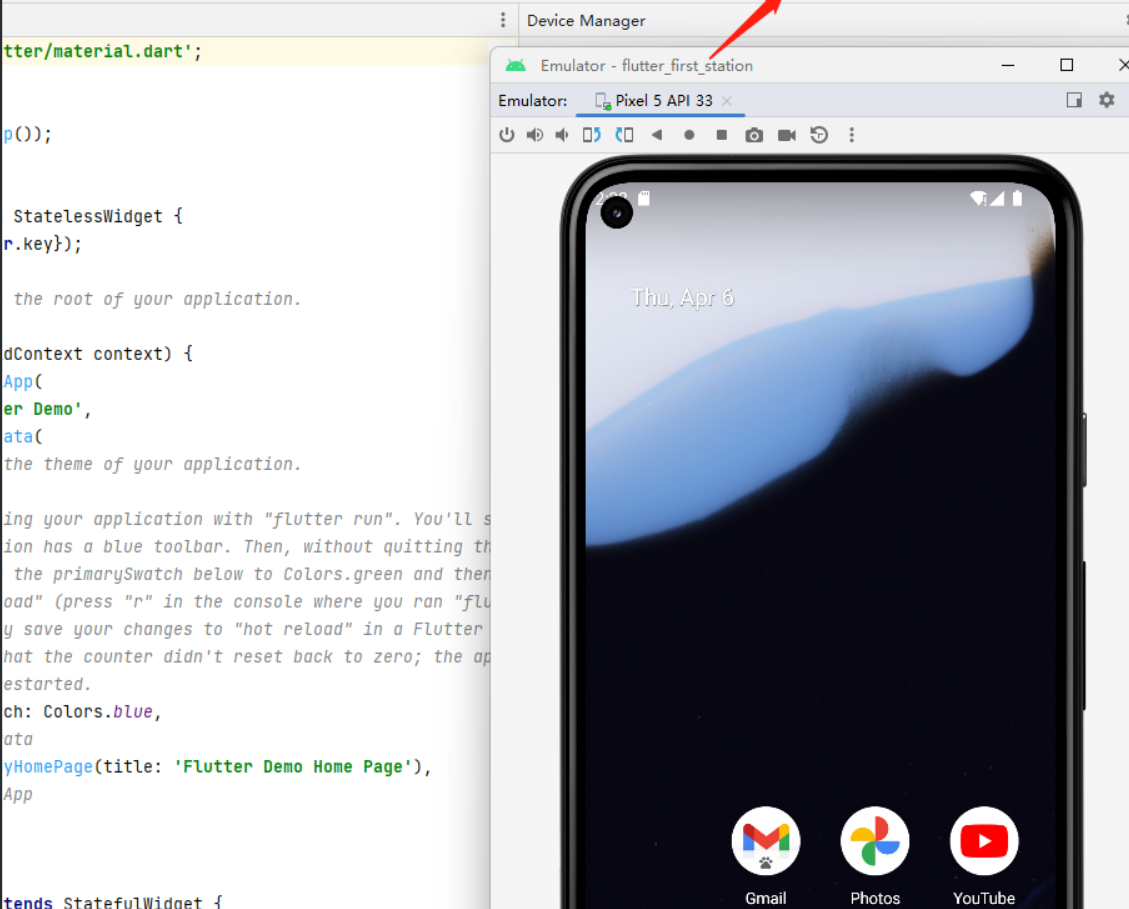Viewport: 1129px width, 909px height.
Task: Click the emulator Home circle button
Action: [x=689, y=135]
